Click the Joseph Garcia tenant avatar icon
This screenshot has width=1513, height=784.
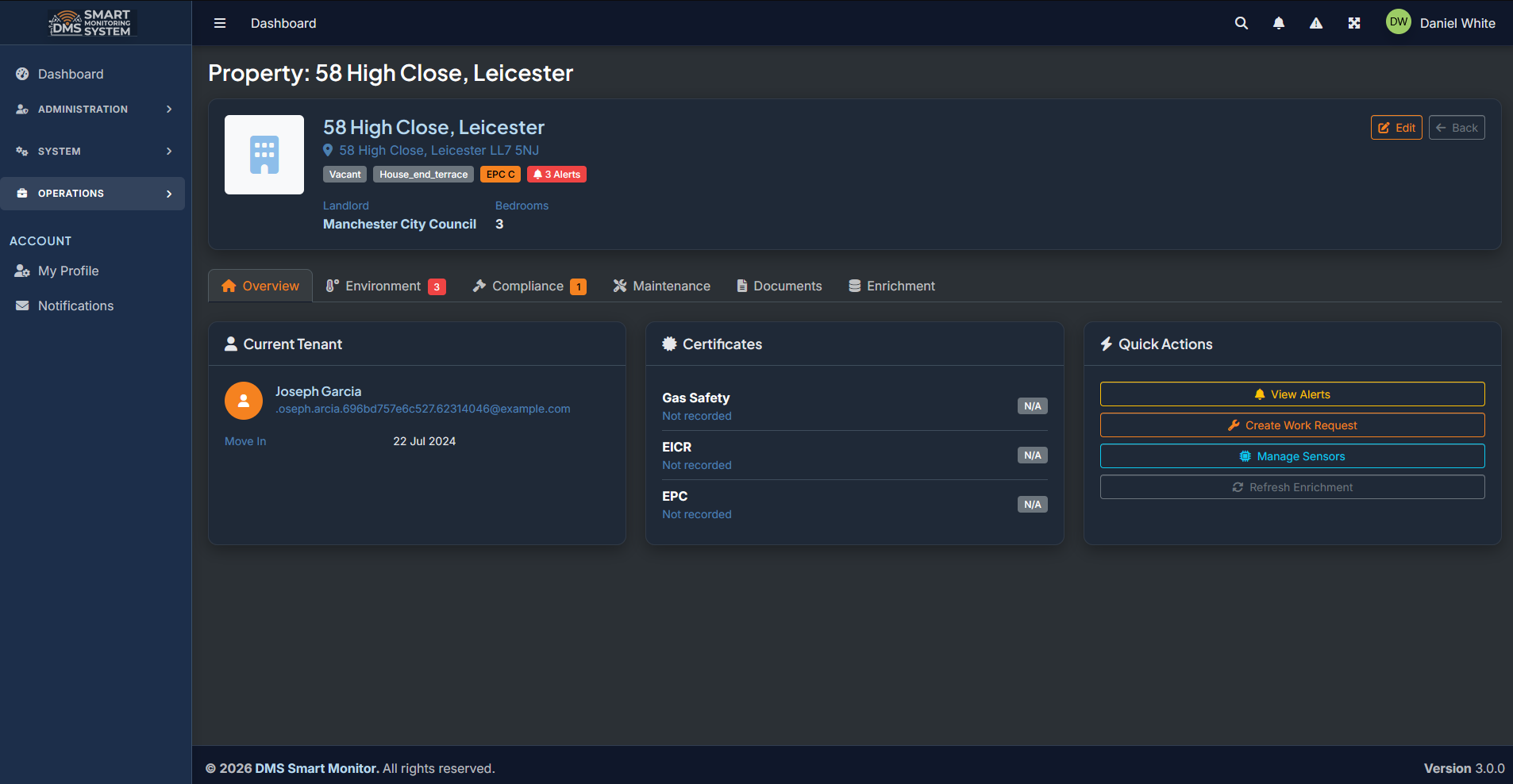pyautogui.click(x=244, y=401)
